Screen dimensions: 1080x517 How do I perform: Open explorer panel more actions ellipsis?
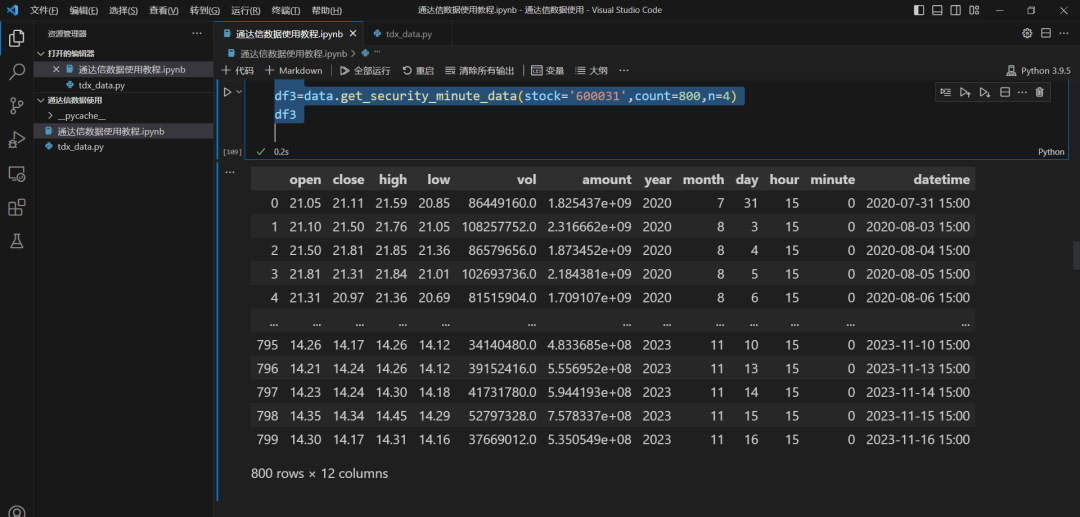tap(197, 33)
